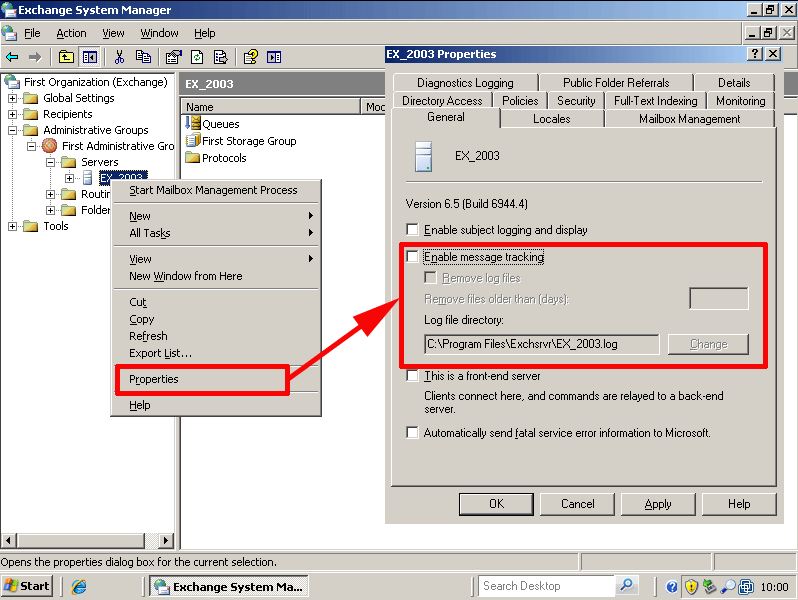This screenshot has height=600, width=798.
Task: Click the blue help tray icon
Action: pyautogui.click(x=672, y=587)
